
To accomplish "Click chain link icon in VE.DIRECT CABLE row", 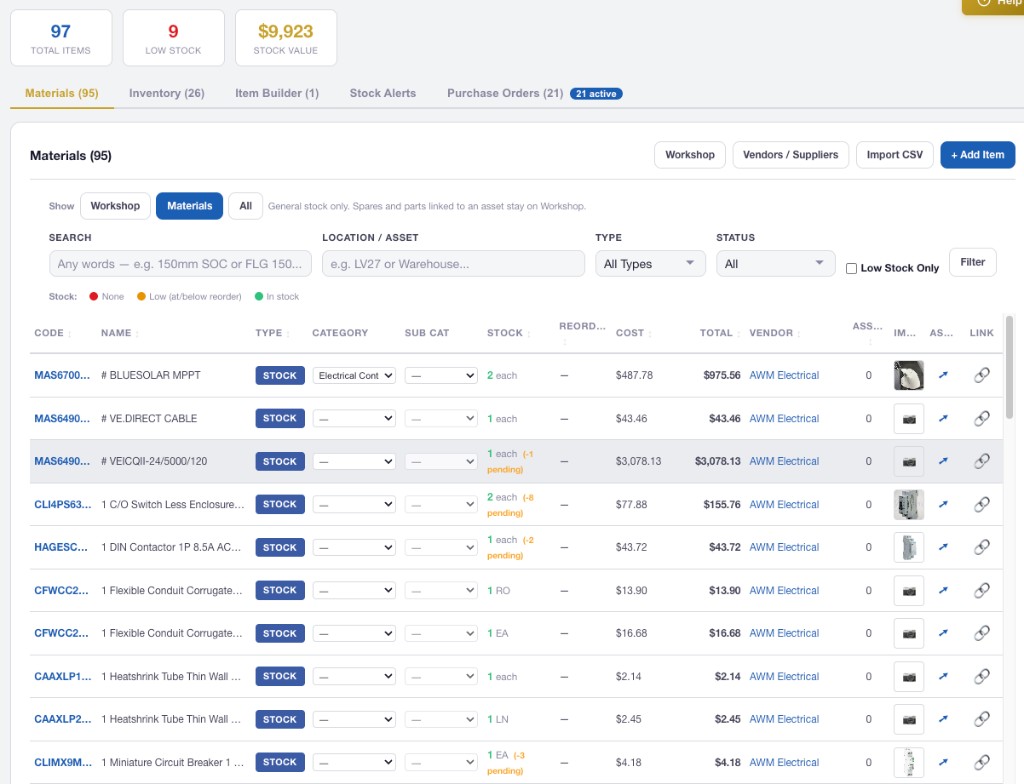I will [x=982, y=418].
